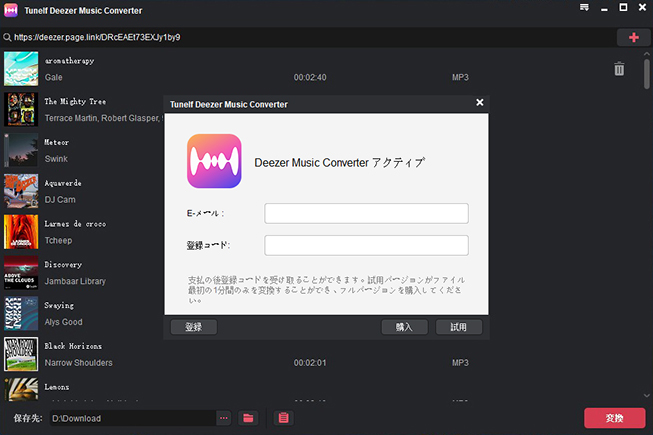The image size is (653, 435).
Task: Click the Tunelf app logo in title bar
Action: 10,10
